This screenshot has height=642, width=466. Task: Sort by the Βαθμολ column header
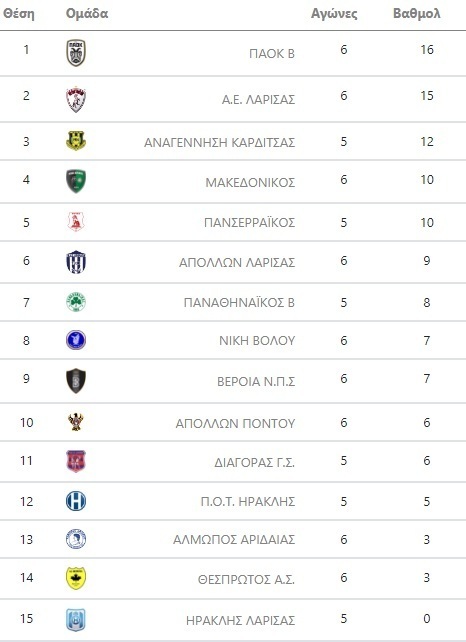pyautogui.click(x=416, y=14)
